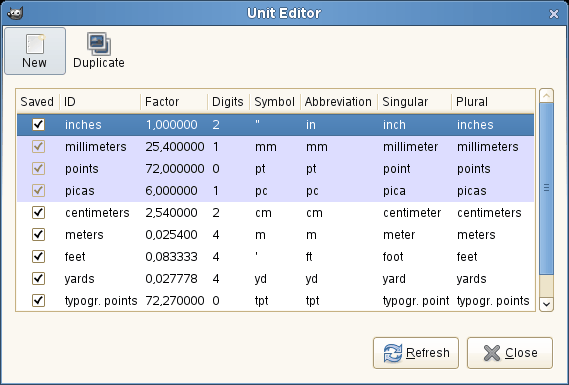Select the millimeters unit row

click(275, 147)
